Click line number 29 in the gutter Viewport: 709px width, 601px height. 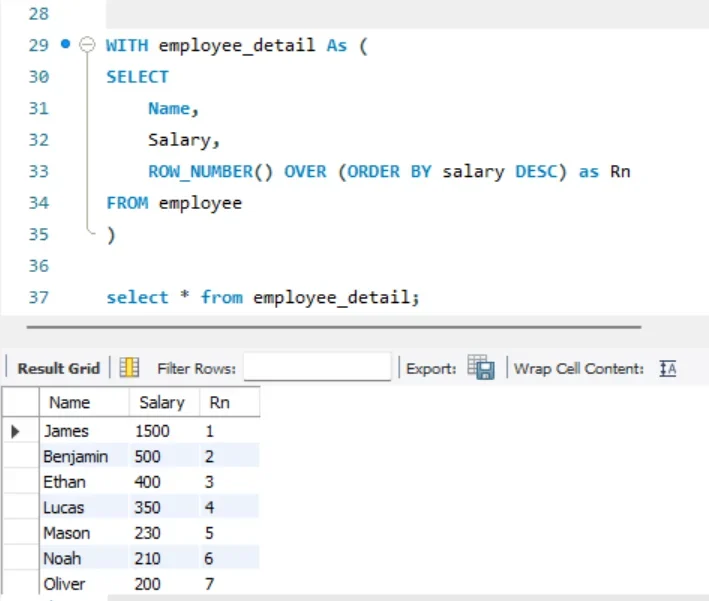38,45
